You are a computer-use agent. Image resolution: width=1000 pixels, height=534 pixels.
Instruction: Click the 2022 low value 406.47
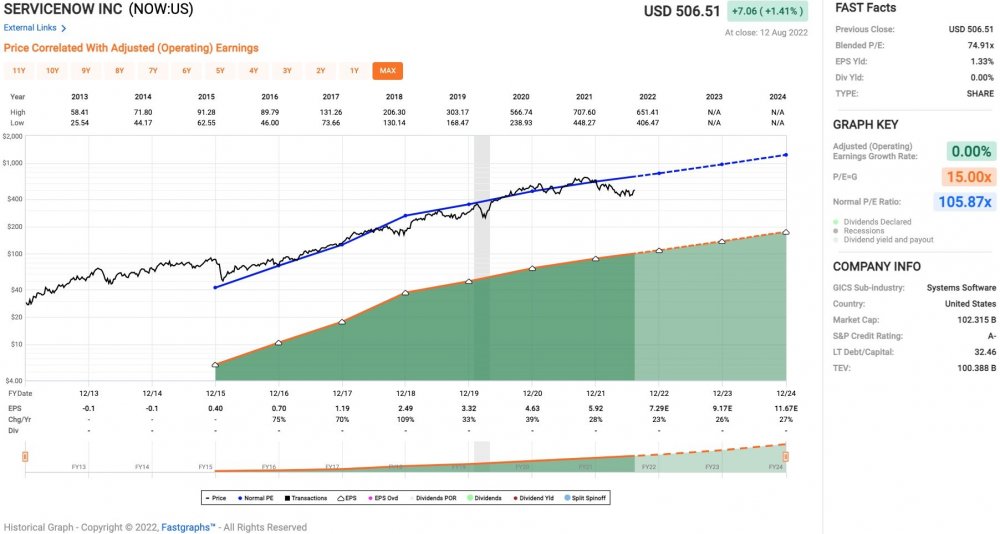click(647, 122)
